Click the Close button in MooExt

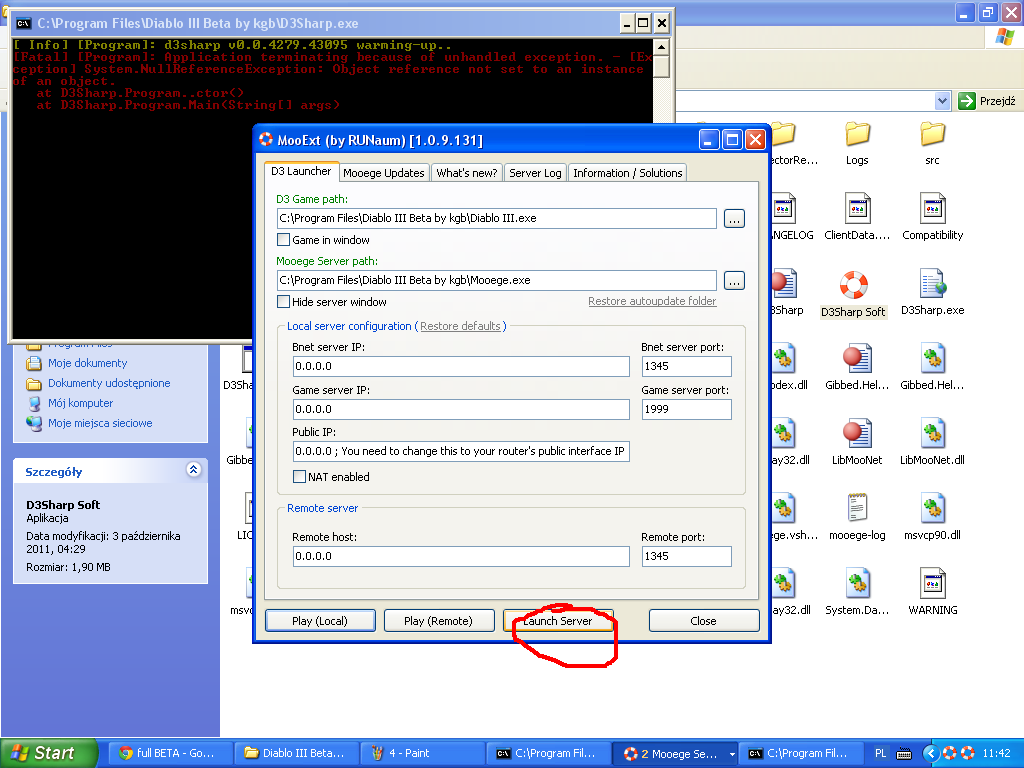[x=703, y=620]
